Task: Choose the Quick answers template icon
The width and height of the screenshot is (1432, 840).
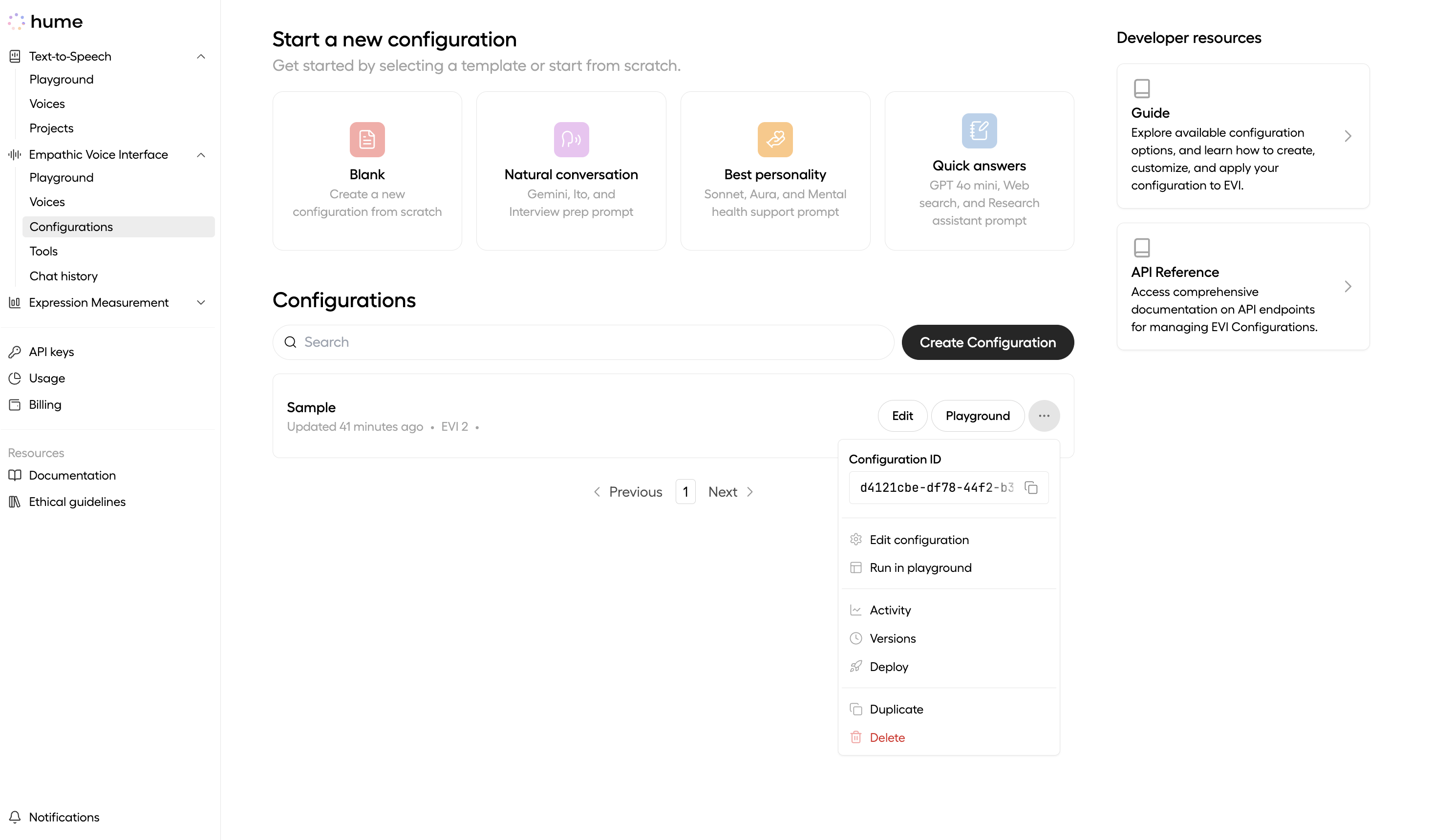Action: 979,131
